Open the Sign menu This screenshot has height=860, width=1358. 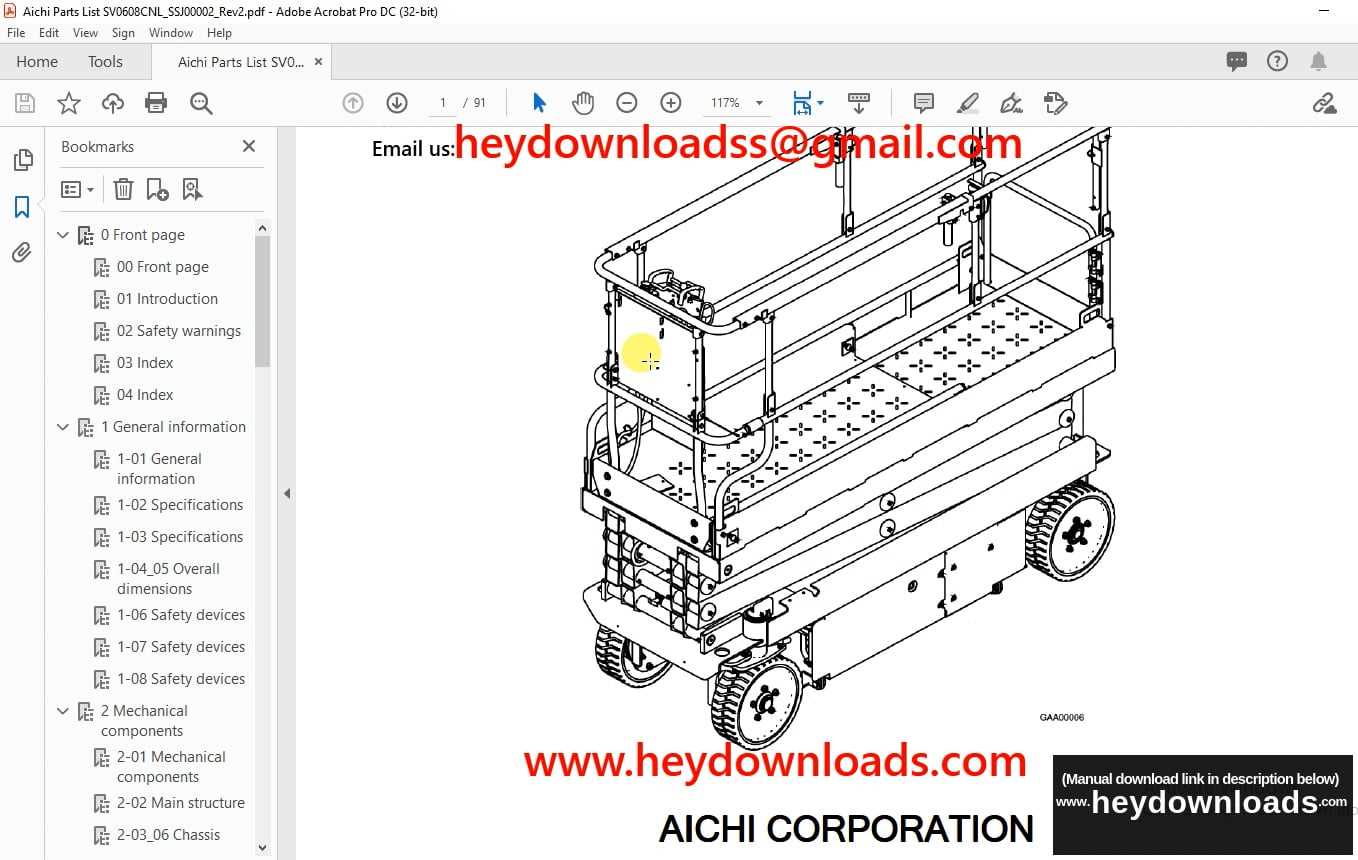click(123, 33)
